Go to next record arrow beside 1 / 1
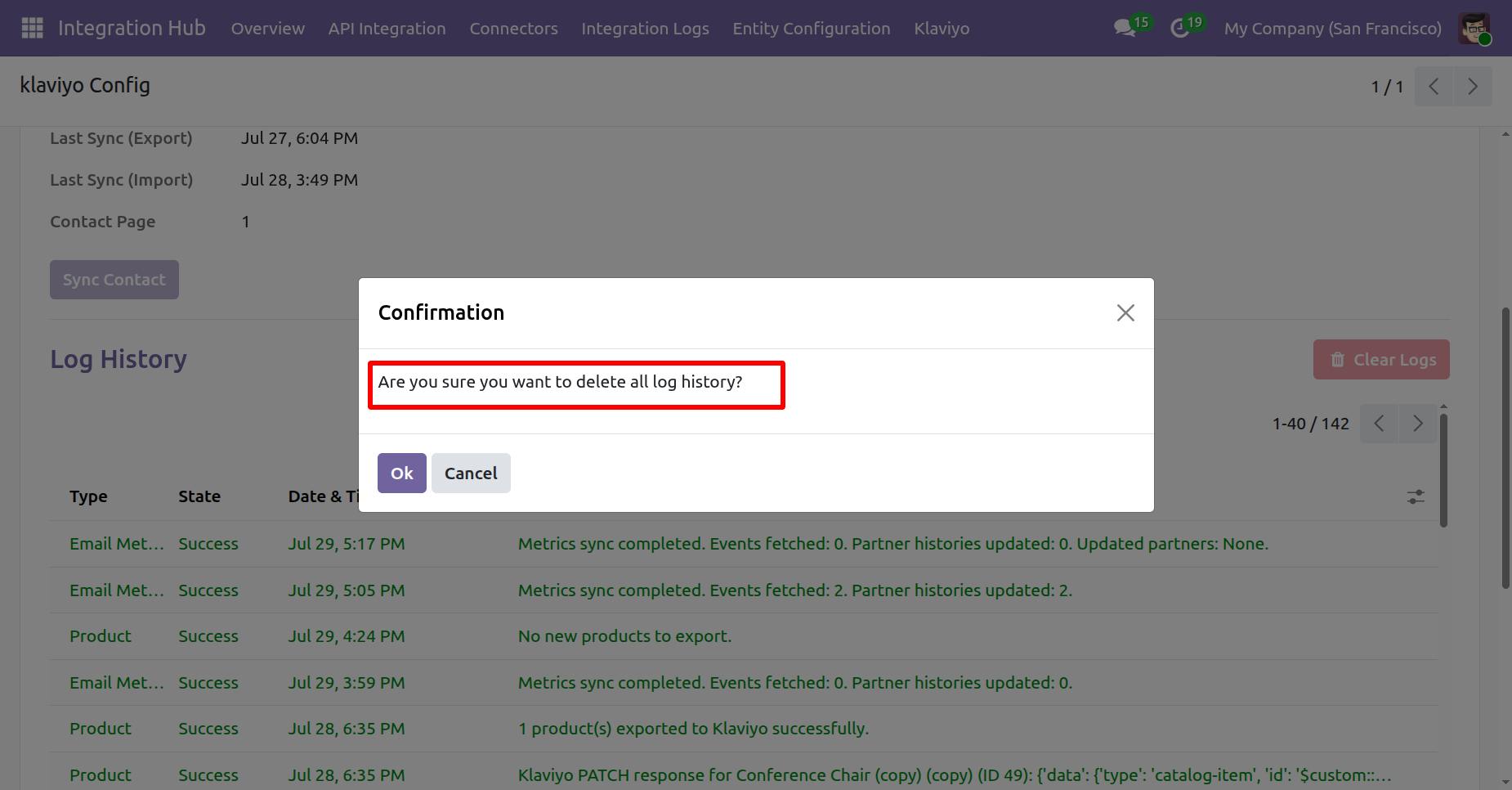 pos(1472,86)
